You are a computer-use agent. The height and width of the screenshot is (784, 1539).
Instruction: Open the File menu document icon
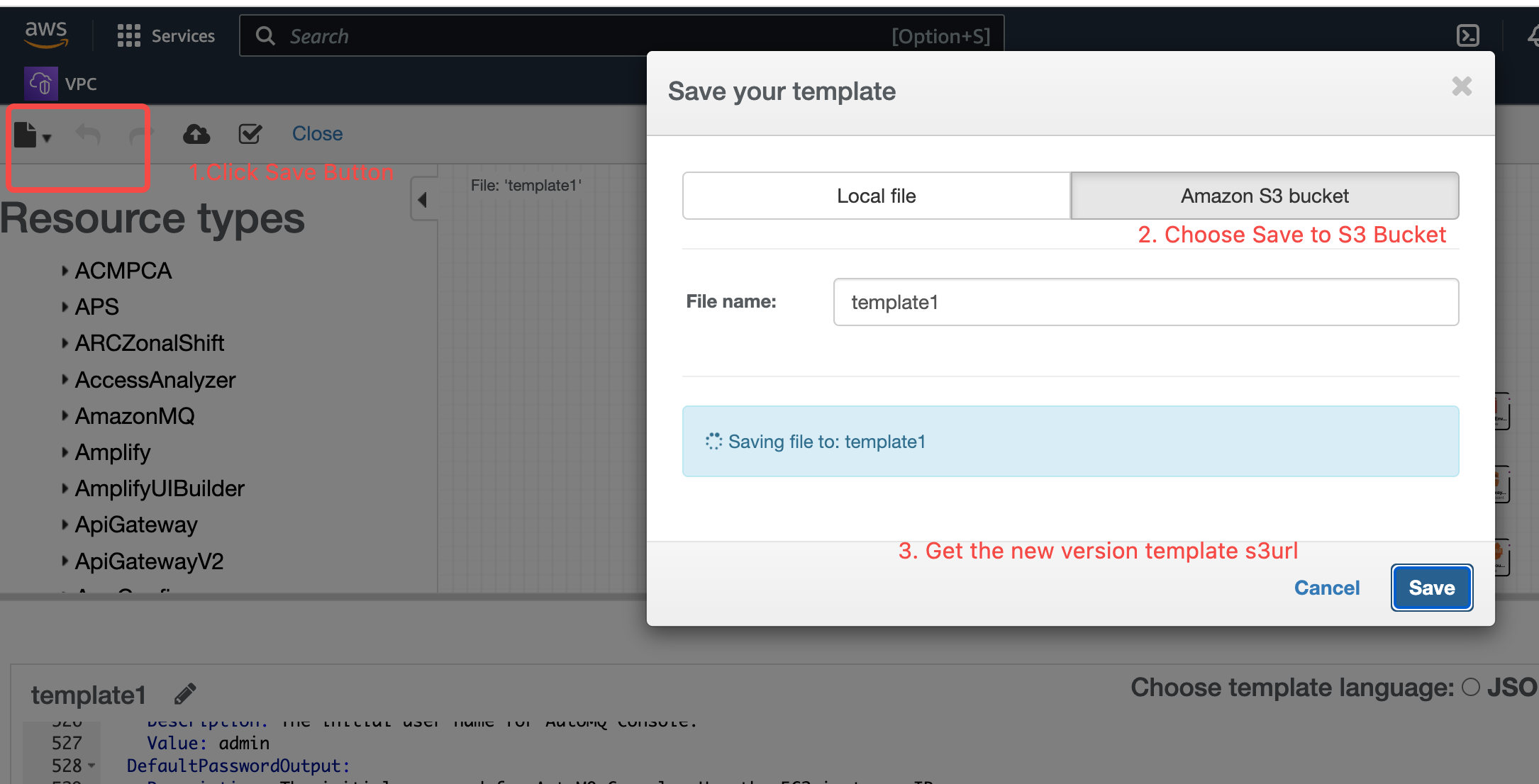[x=32, y=135]
